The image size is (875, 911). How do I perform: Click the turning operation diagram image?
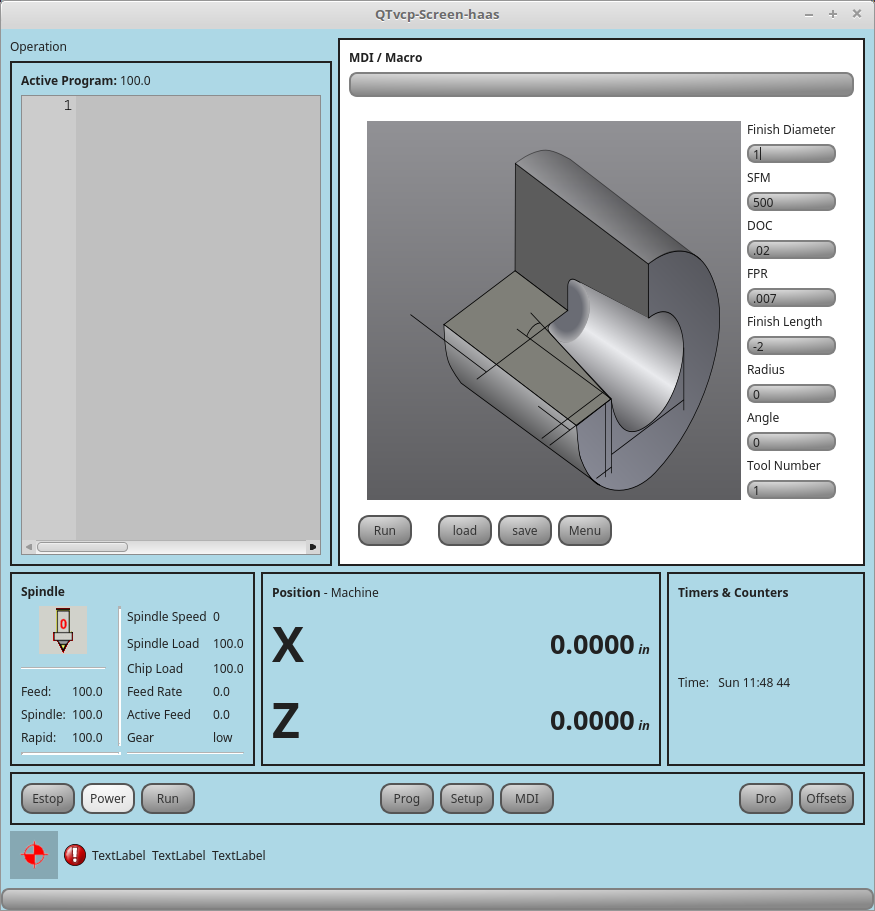click(554, 310)
